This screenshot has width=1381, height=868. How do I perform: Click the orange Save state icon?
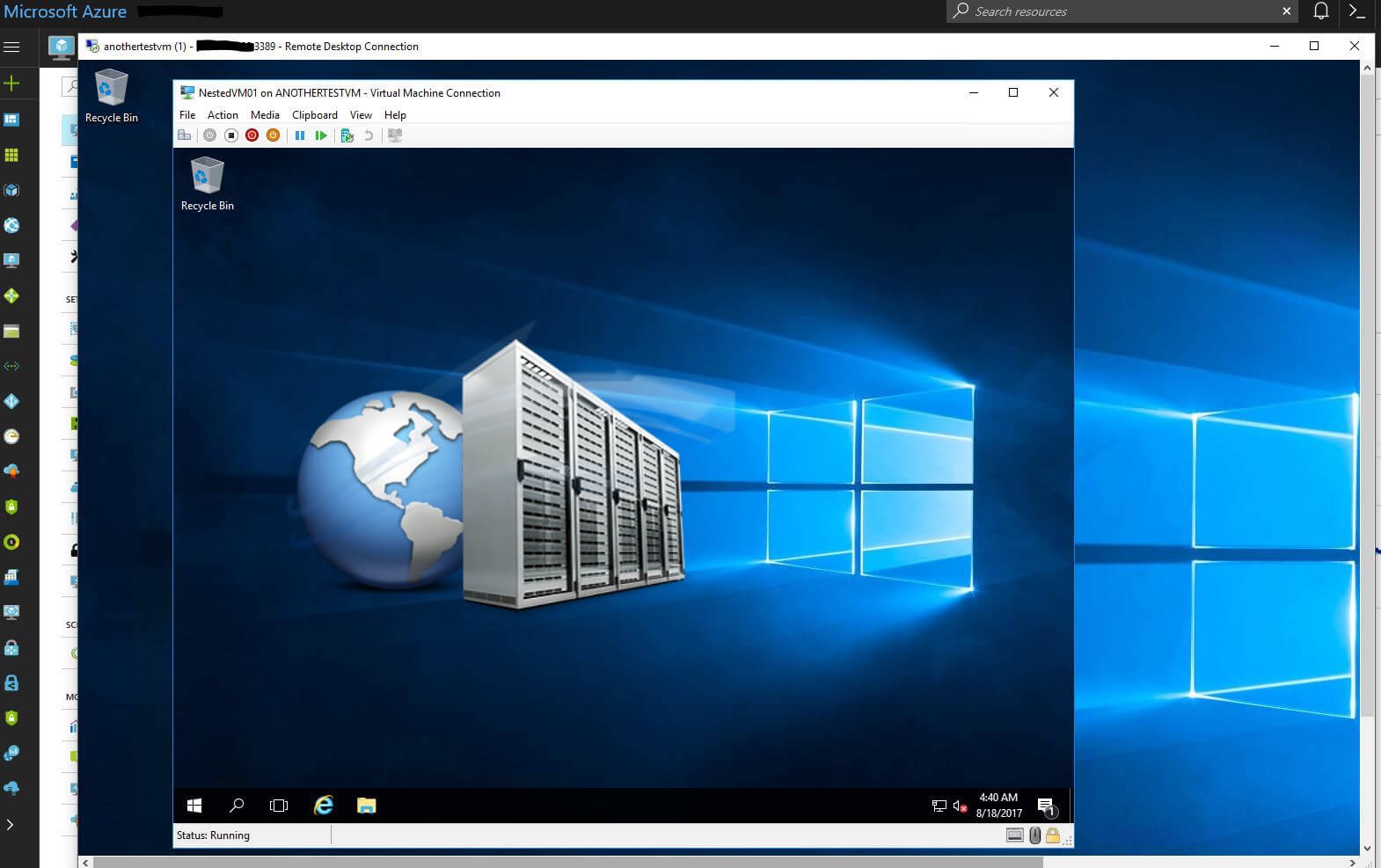(x=273, y=135)
